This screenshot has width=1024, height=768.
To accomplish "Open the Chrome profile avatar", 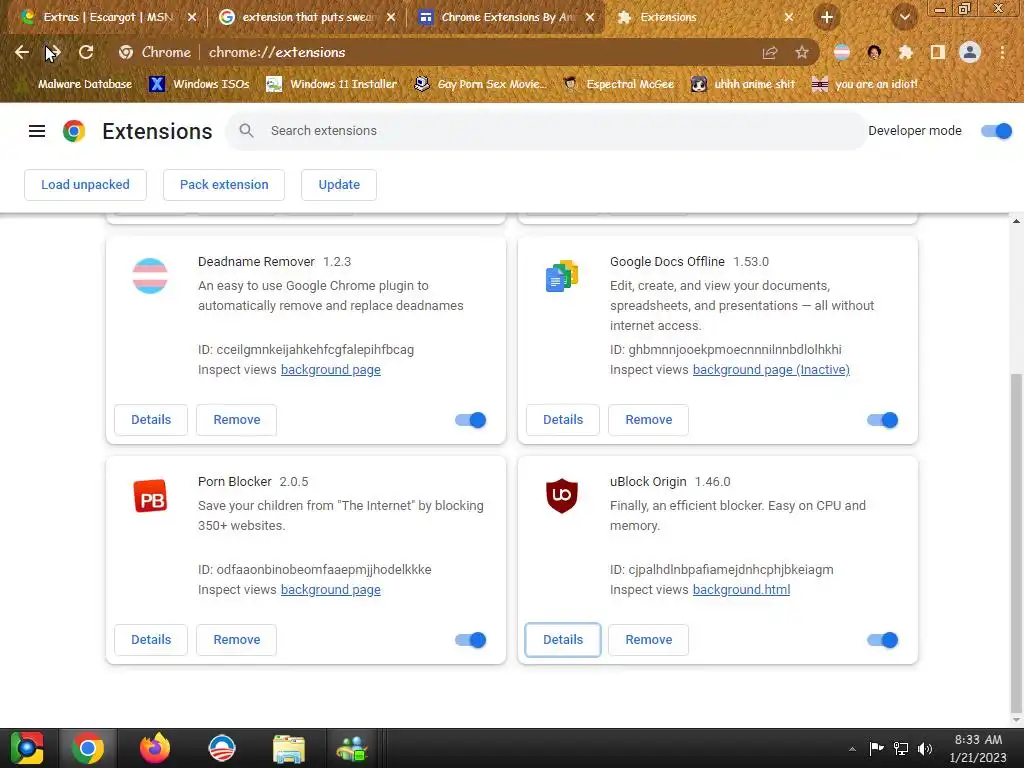I will click(x=970, y=52).
